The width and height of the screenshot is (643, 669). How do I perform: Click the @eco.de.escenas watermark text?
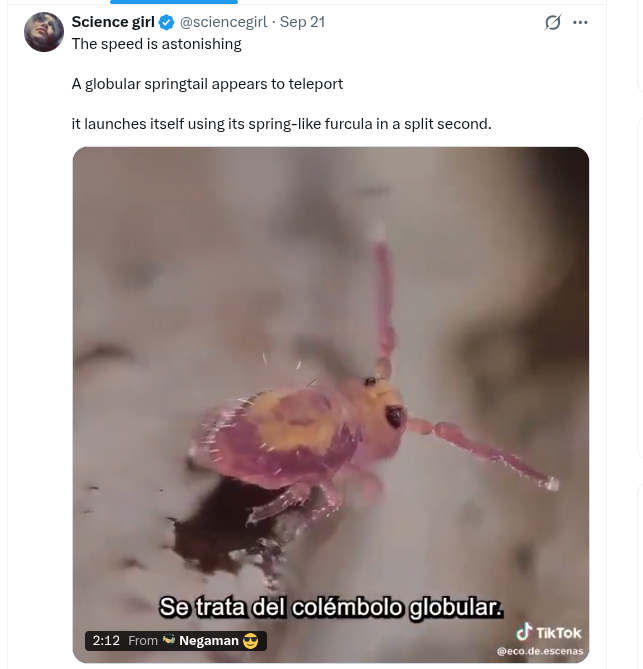tap(540, 651)
